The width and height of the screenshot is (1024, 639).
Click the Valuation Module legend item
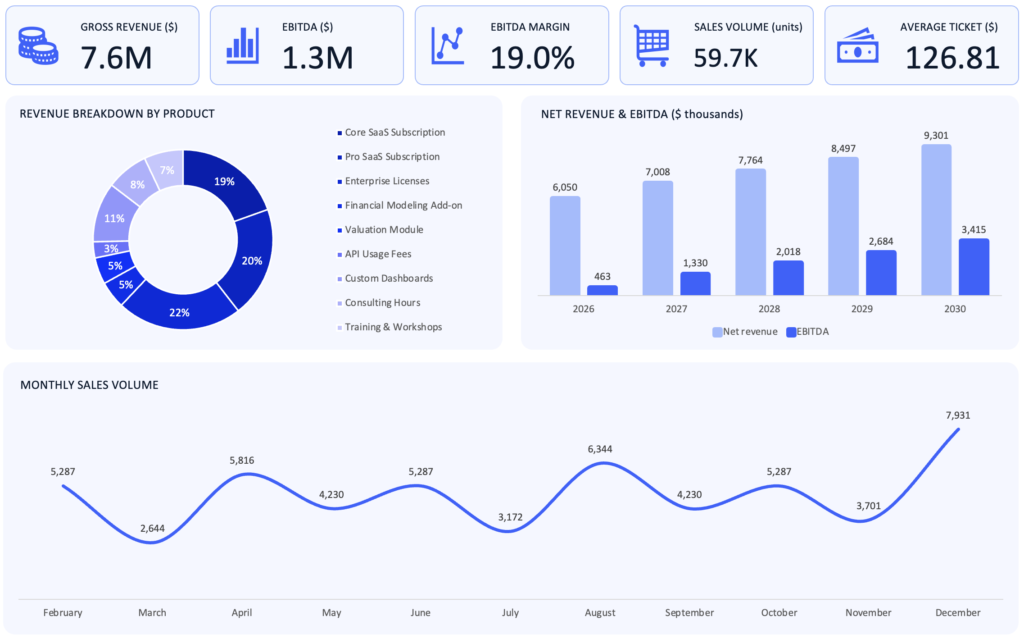[384, 230]
